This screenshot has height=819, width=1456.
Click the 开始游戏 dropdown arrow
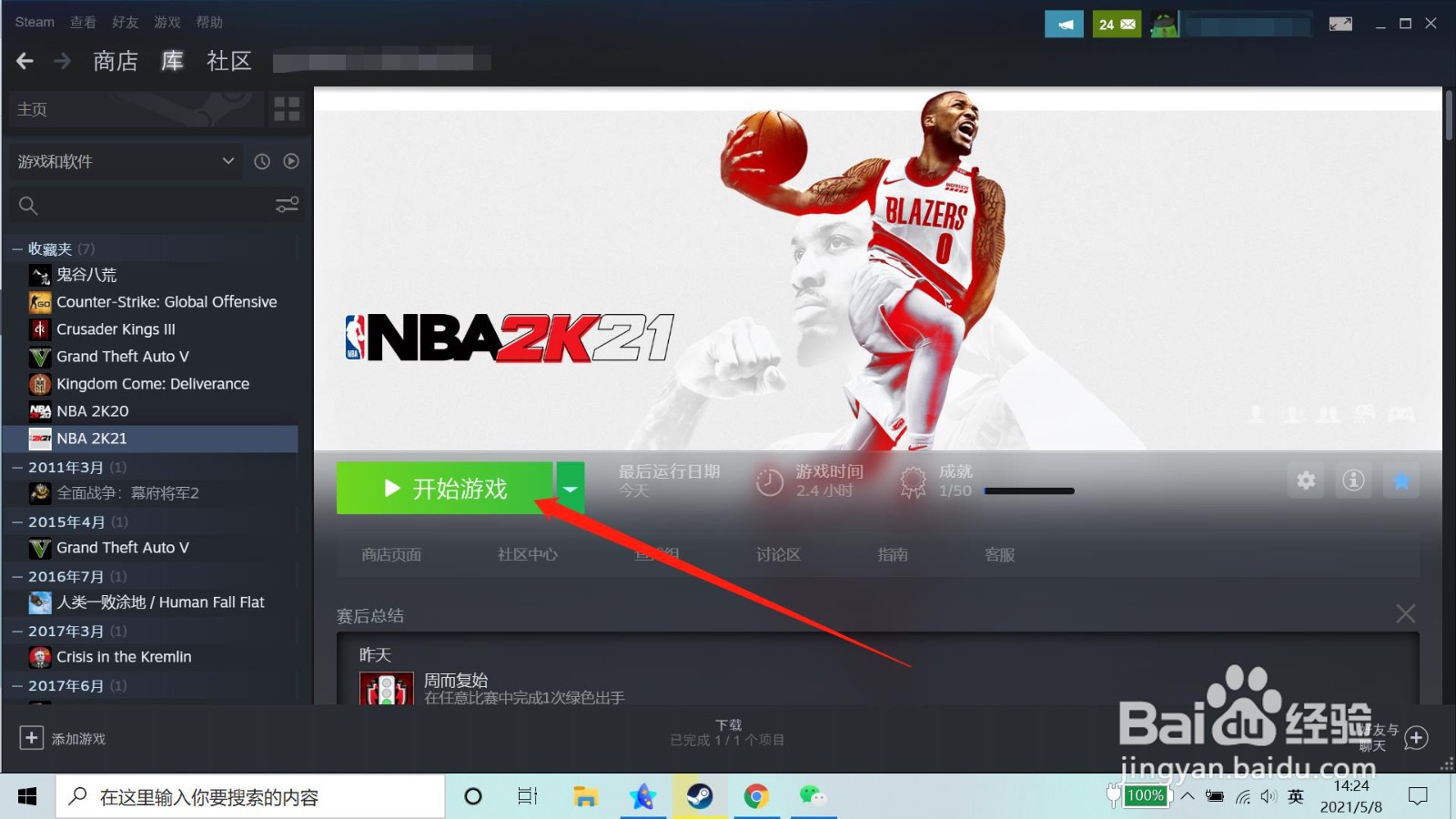[571, 488]
